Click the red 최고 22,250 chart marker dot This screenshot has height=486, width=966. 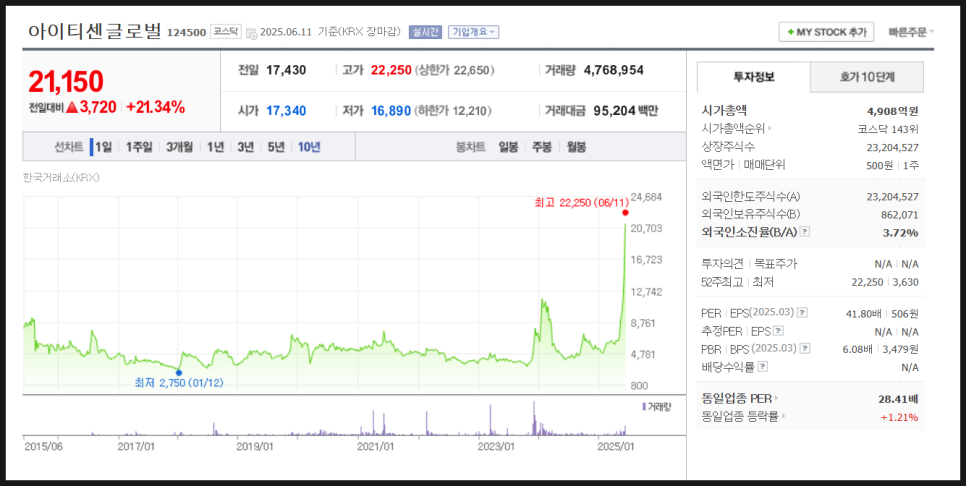tap(625, 213)
